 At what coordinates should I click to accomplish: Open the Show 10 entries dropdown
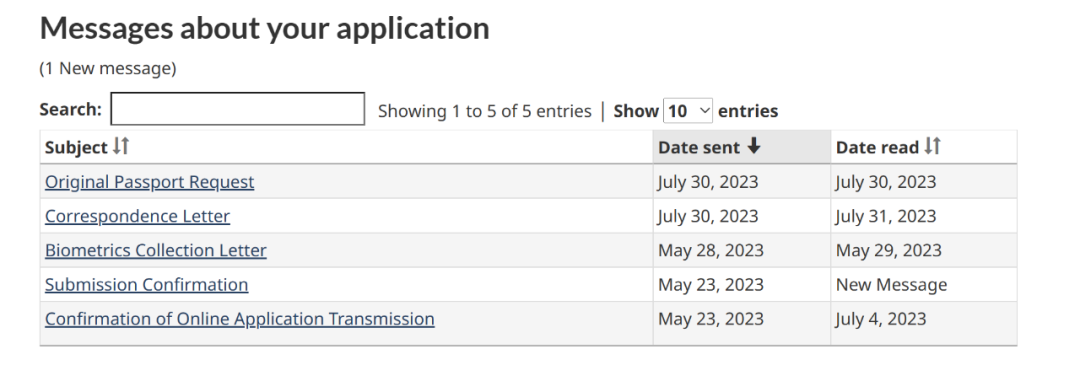(x=687, y=111)
